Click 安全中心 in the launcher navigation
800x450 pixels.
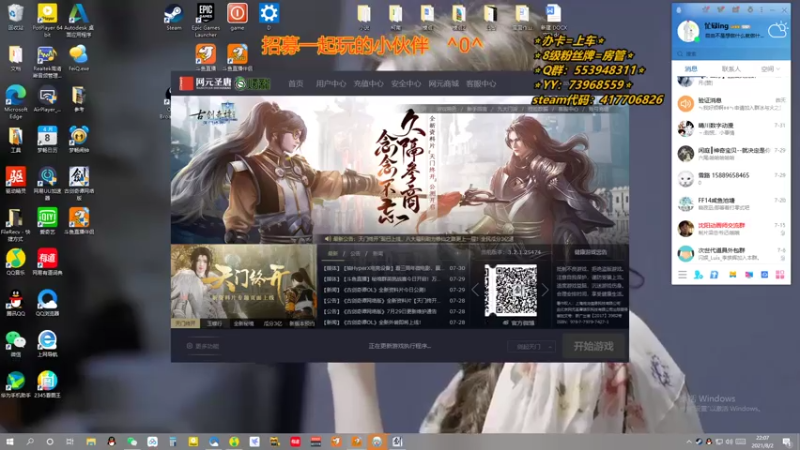(x=406, y=84)
